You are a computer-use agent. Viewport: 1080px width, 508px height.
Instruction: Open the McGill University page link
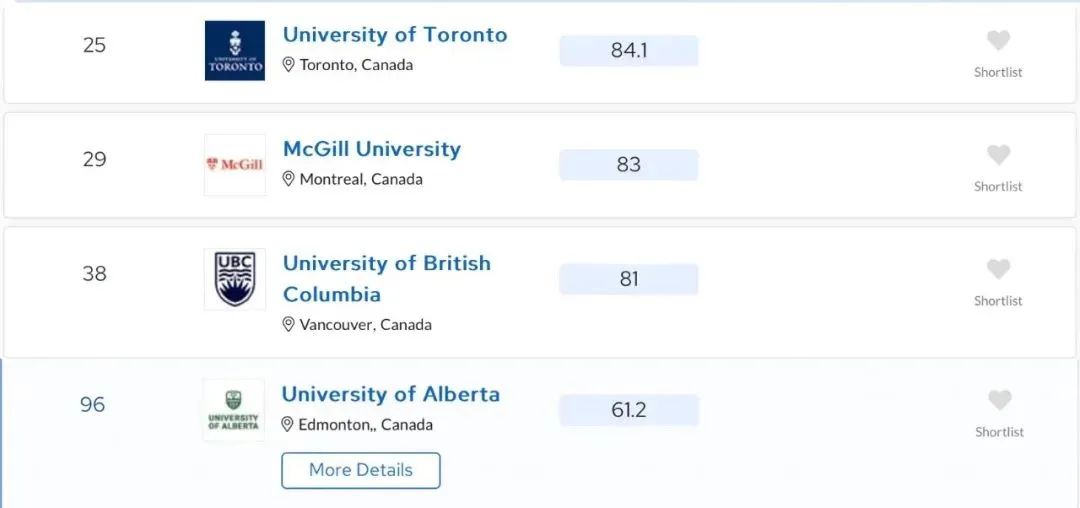tap(372, 149)
